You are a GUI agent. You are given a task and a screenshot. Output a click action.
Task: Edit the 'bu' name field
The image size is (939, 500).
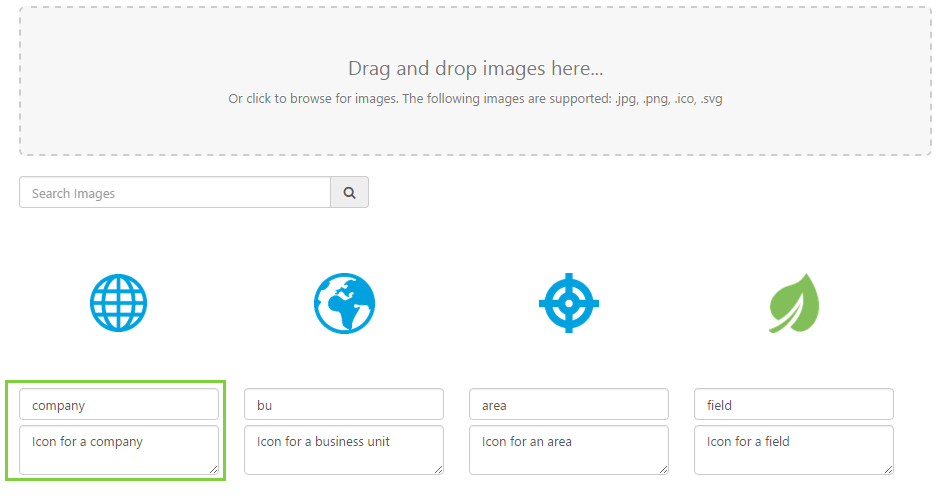pos(344,405)
